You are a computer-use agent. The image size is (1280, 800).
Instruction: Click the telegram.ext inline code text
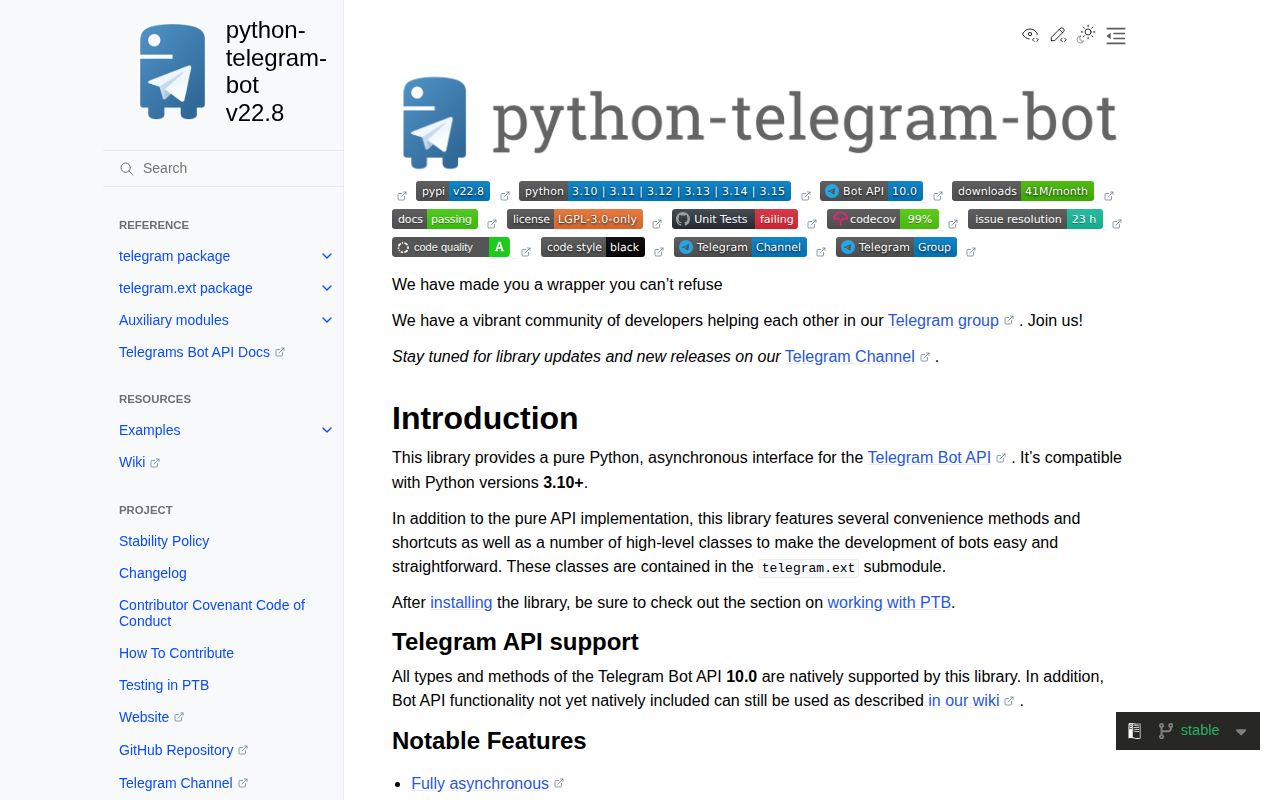(808, 567)
